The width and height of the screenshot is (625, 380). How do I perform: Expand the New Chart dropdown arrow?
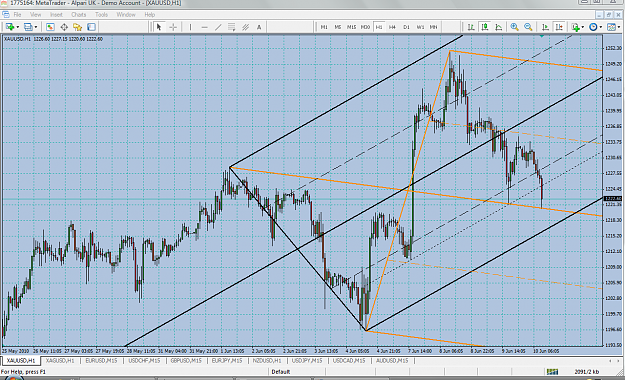[17, 27]
